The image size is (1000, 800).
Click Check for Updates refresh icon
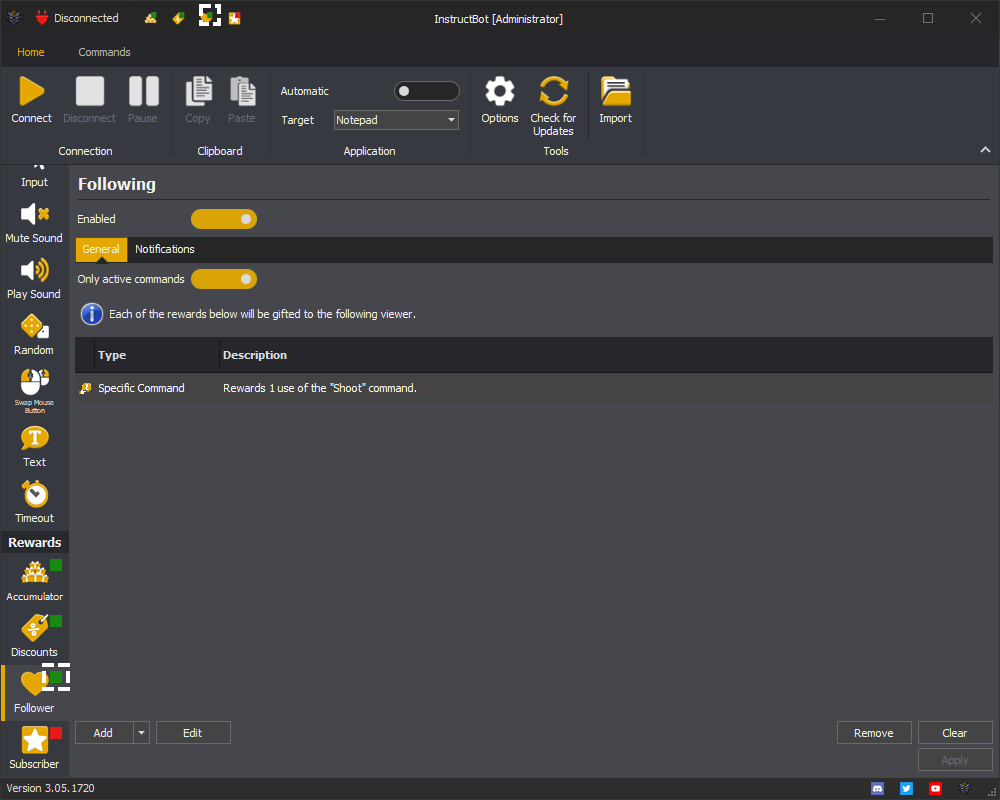554,91
